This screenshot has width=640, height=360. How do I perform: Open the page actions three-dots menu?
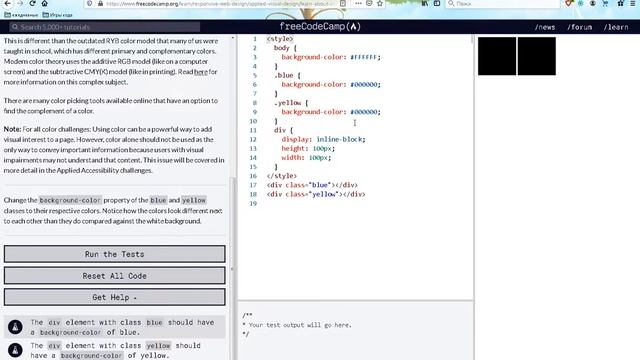(358, 3)
